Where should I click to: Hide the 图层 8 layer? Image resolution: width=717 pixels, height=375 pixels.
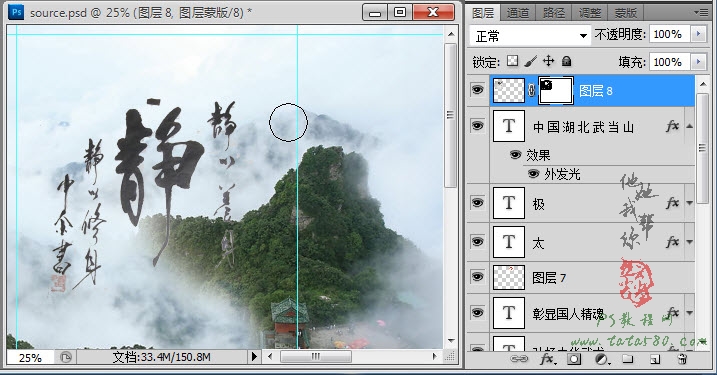[477, 90]
